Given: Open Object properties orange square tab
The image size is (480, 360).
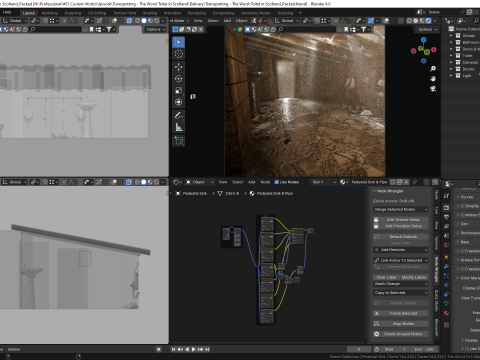Looking at the screenshot, I should (x=446, y=257).
